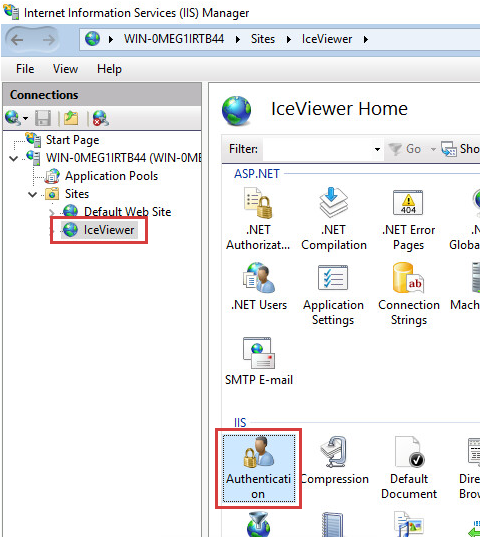Select Application Pools in the tree
Screen dimensions: 480x537
click(x=111, y=176)
